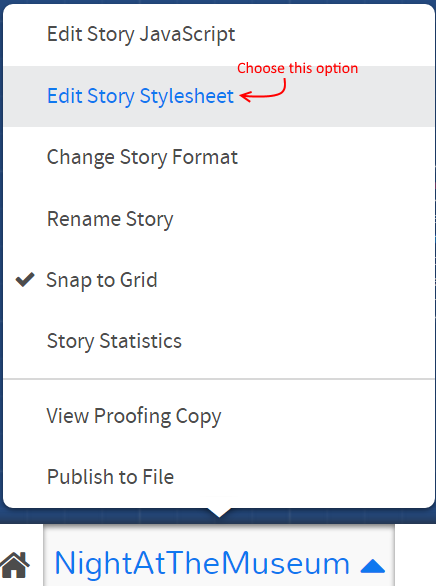This screenshot has width=436, height=586.
Task: Click the divider line above View Proofing Copy
Action: pos(219,379)
